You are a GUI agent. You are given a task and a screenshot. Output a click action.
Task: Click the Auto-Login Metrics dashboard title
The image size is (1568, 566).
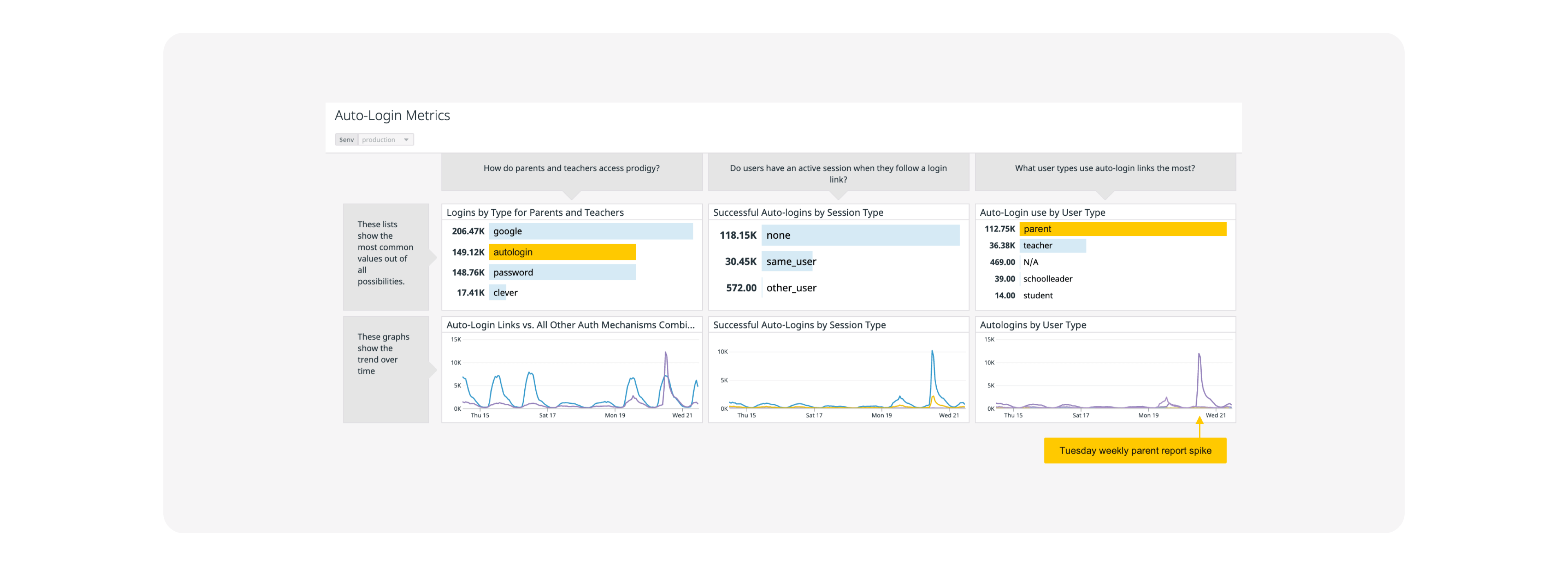pyautogui.click(x=392, y=115)
